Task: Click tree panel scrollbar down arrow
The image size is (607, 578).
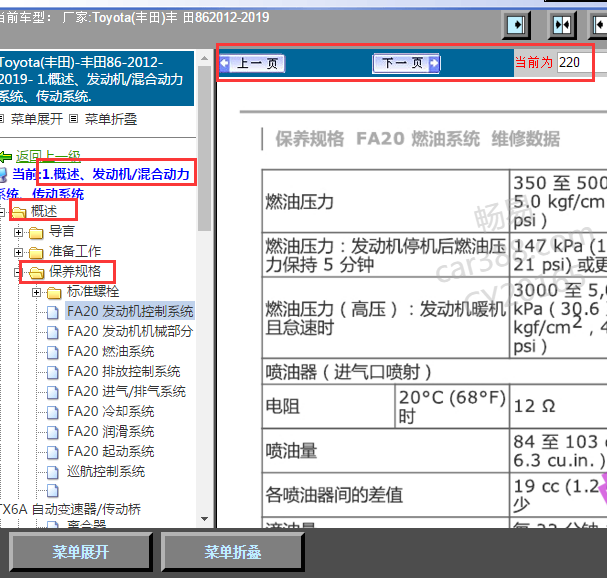Action: click(204, 519)
